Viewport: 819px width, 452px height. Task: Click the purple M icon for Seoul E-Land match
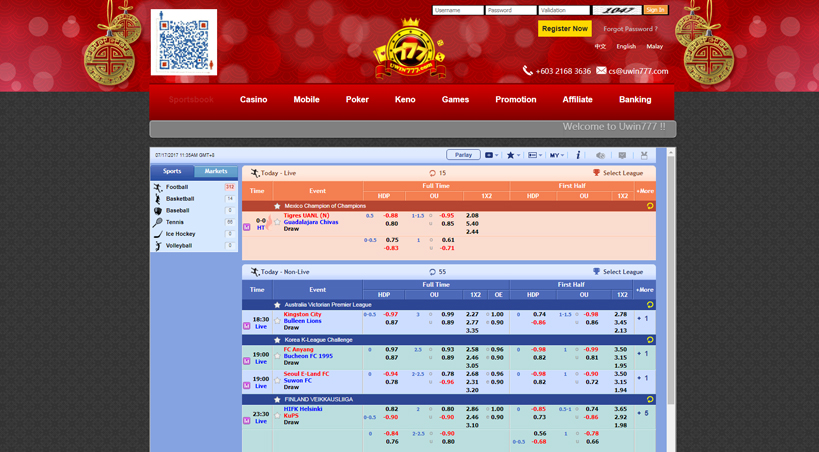(247, 386)
